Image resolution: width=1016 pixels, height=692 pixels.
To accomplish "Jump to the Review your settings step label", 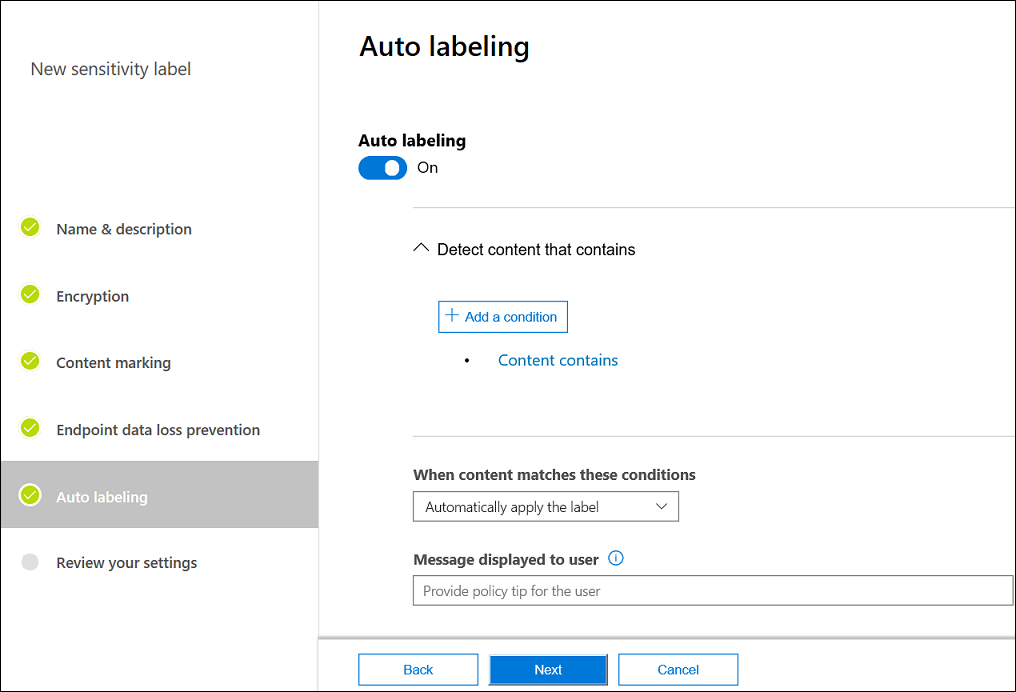I will [126, 563].
